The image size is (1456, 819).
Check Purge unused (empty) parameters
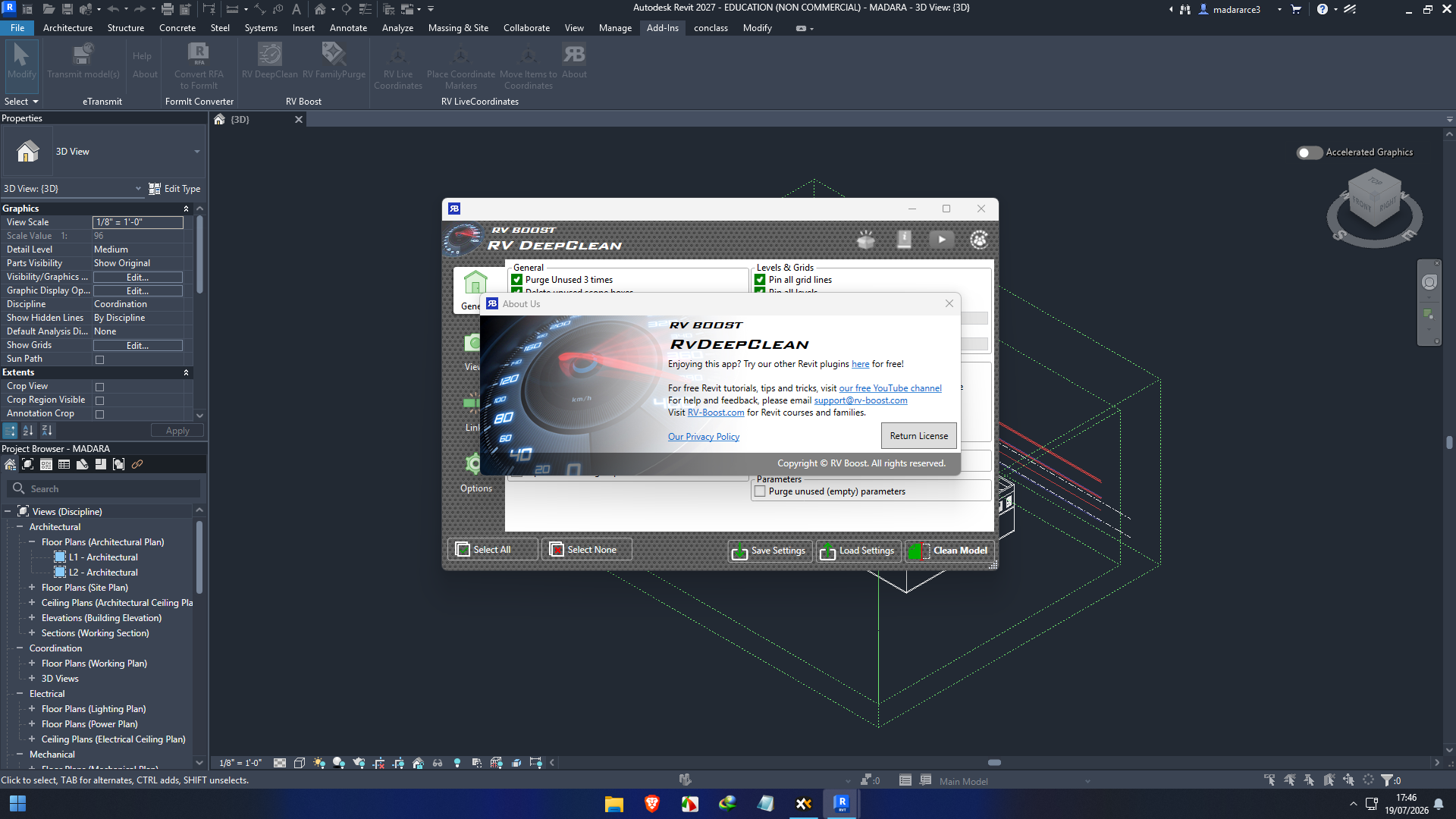760,491
